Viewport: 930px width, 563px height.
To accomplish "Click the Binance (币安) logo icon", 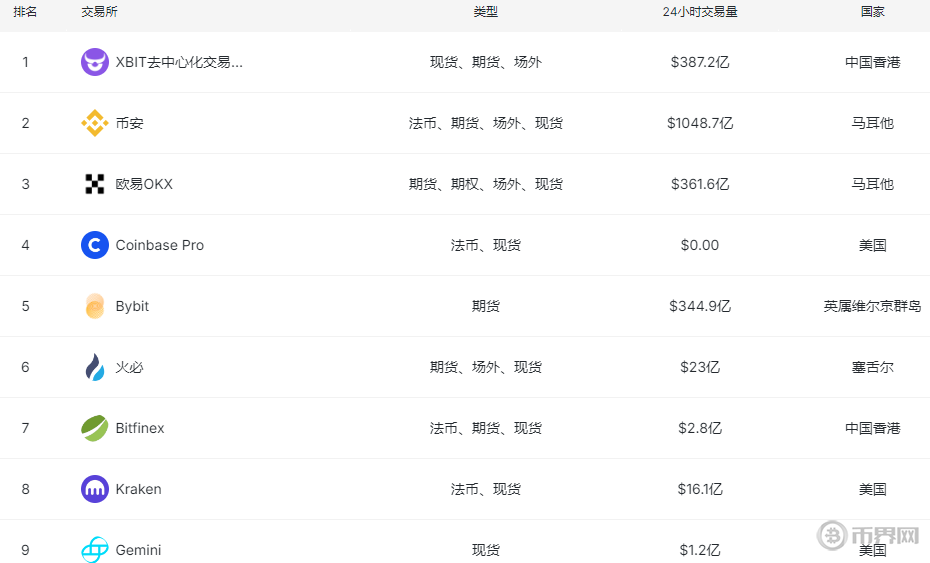I will tap(95, 123).
